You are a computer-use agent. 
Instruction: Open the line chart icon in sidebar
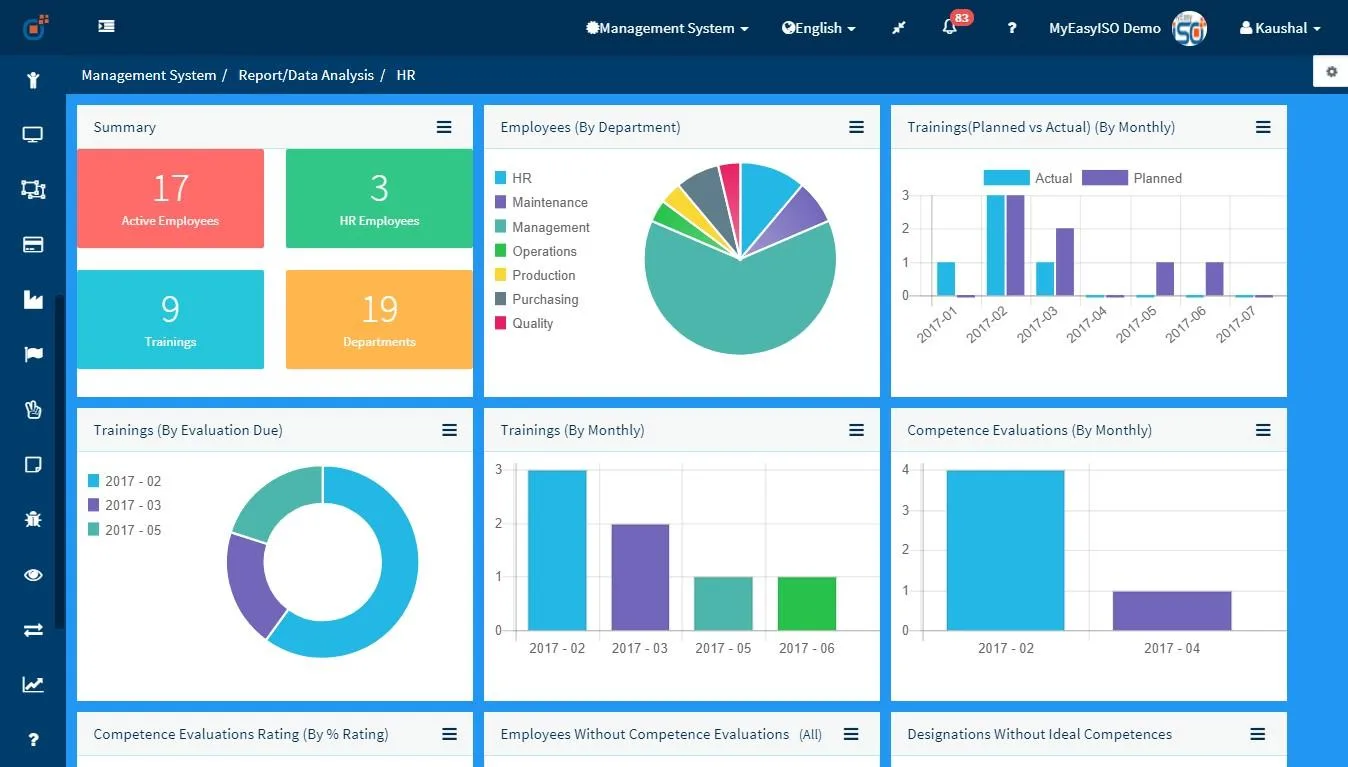[33, 685]
